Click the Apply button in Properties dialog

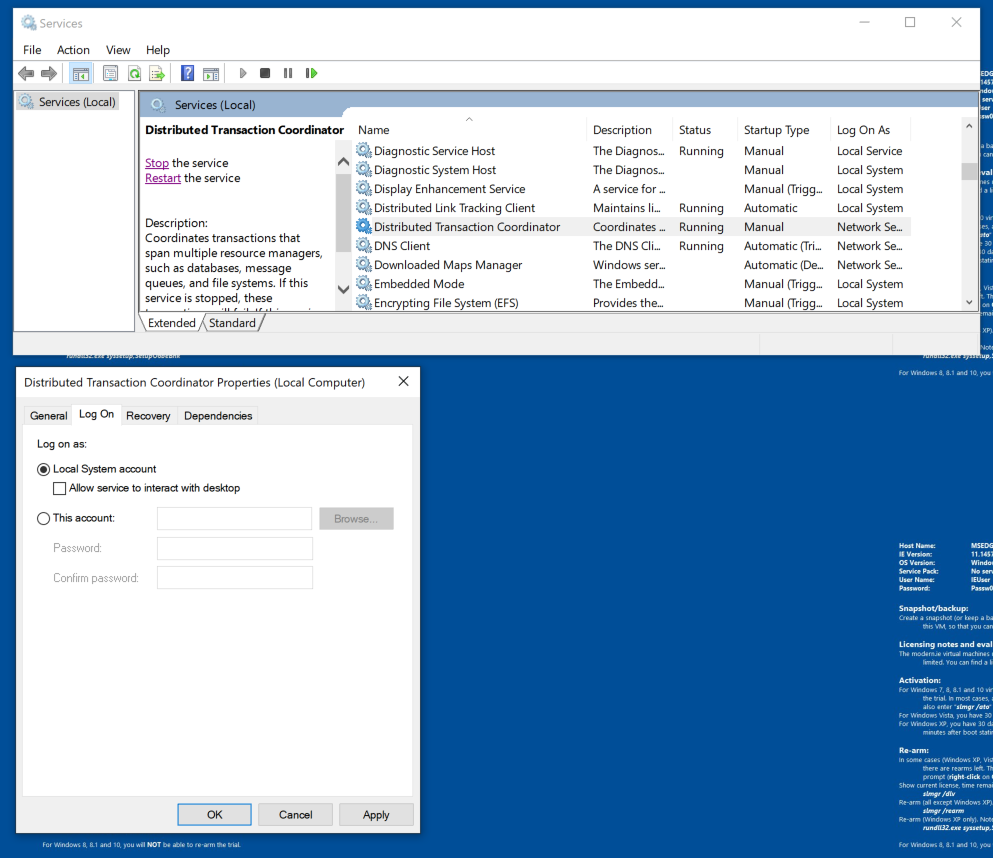pyautogui.click(x=376, y=814)
